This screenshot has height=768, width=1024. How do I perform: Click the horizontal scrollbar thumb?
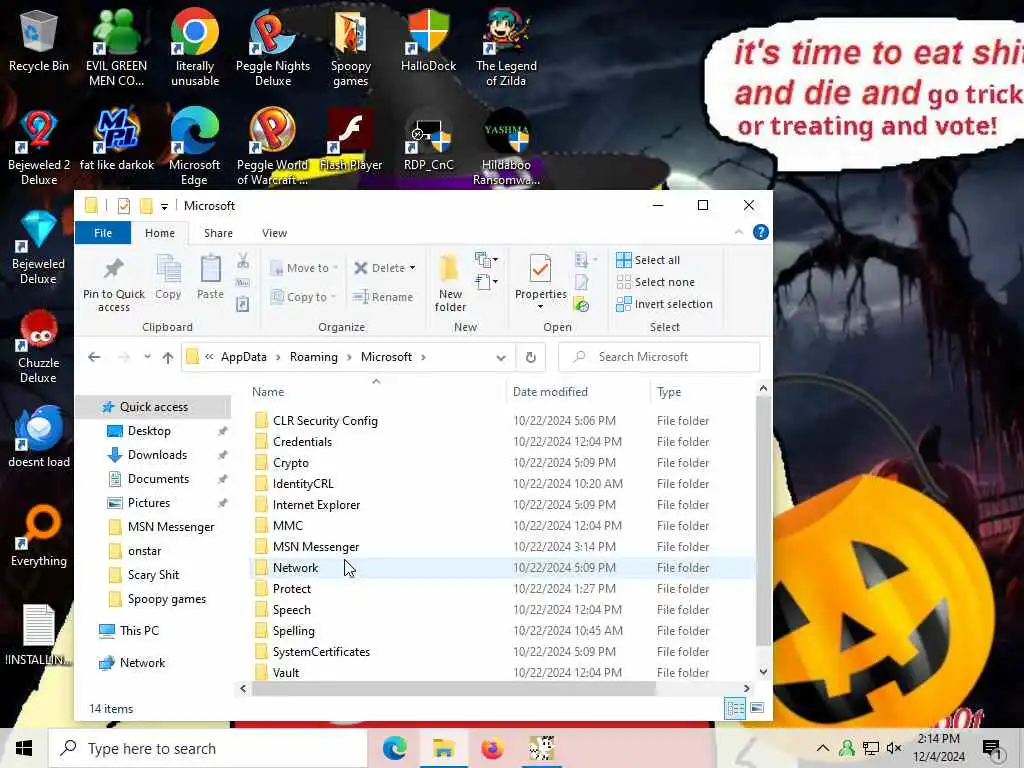[453, 688]
